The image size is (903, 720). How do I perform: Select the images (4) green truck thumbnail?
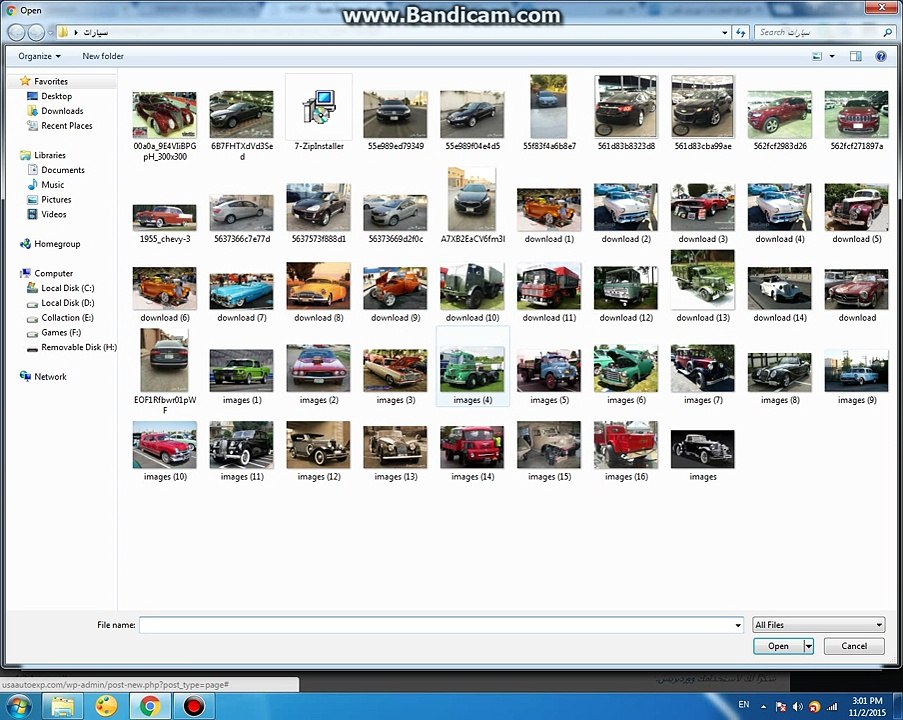(x=472, y=369)
